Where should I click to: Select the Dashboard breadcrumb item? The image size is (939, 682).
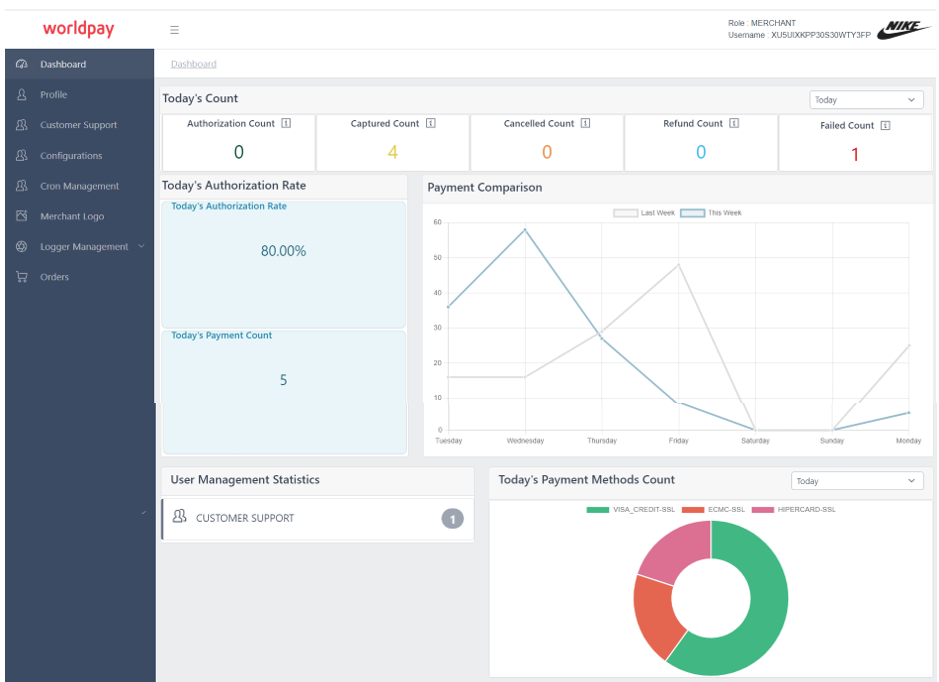click(x=193, y=63)
